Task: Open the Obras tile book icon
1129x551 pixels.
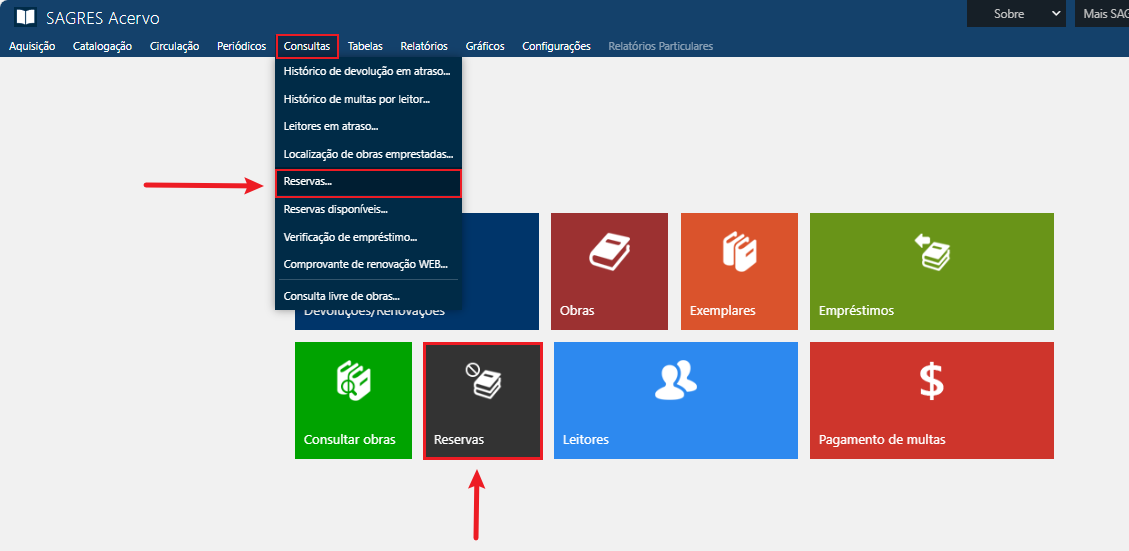Action: click(608, 251)
